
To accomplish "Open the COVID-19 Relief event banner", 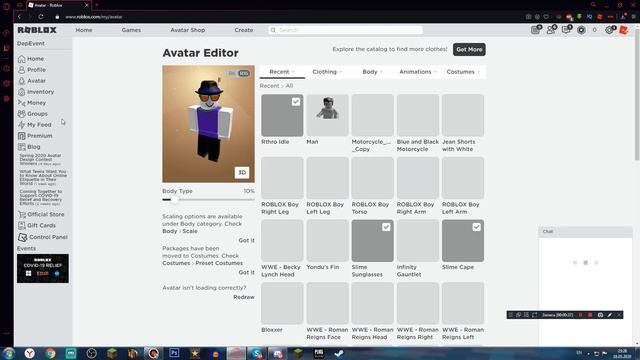I will coord(43,269).
